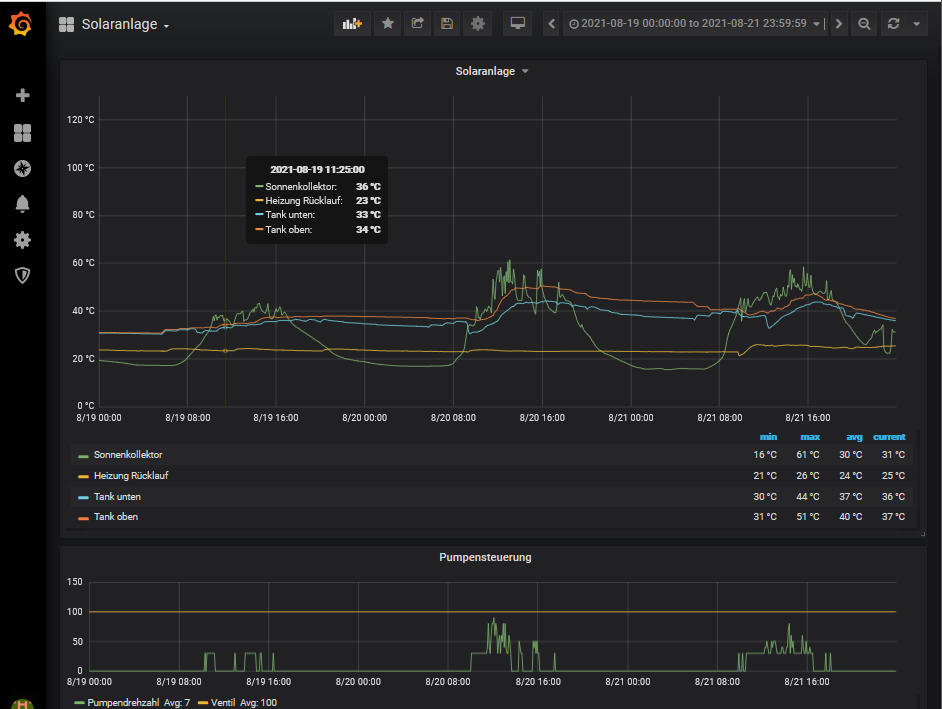Click the Grafana logo home icon
This screenshot has height=709, width=942.
[x=22, y=24]
